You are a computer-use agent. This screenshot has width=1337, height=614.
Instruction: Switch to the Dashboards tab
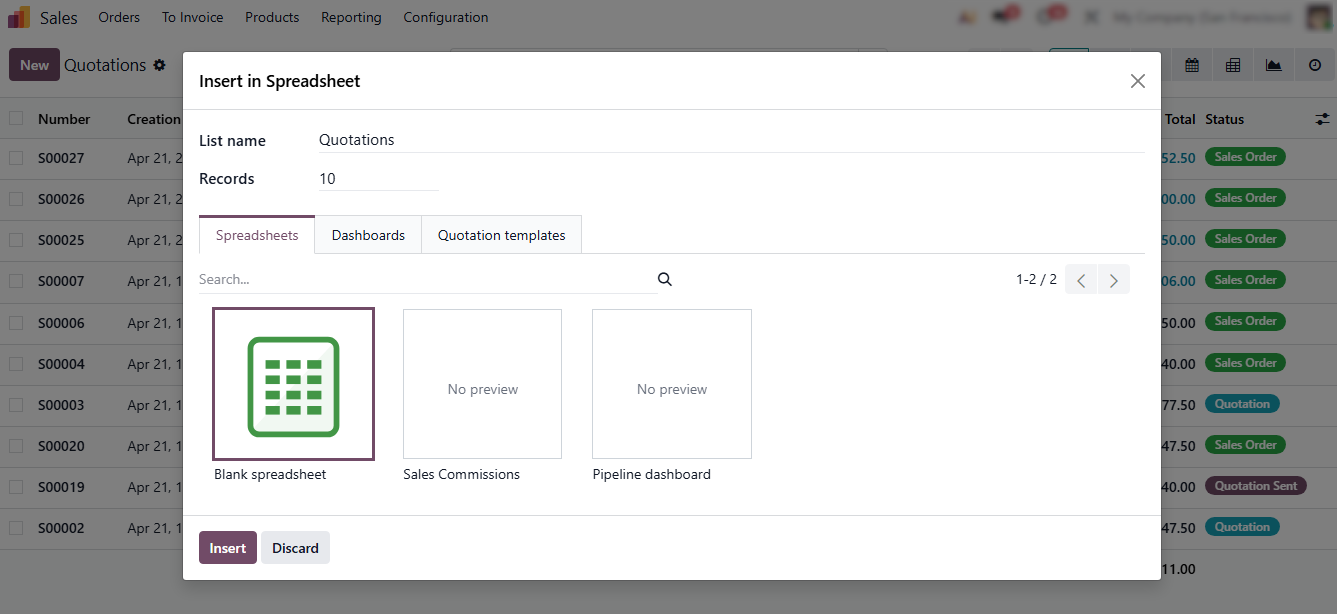[368, 235]
